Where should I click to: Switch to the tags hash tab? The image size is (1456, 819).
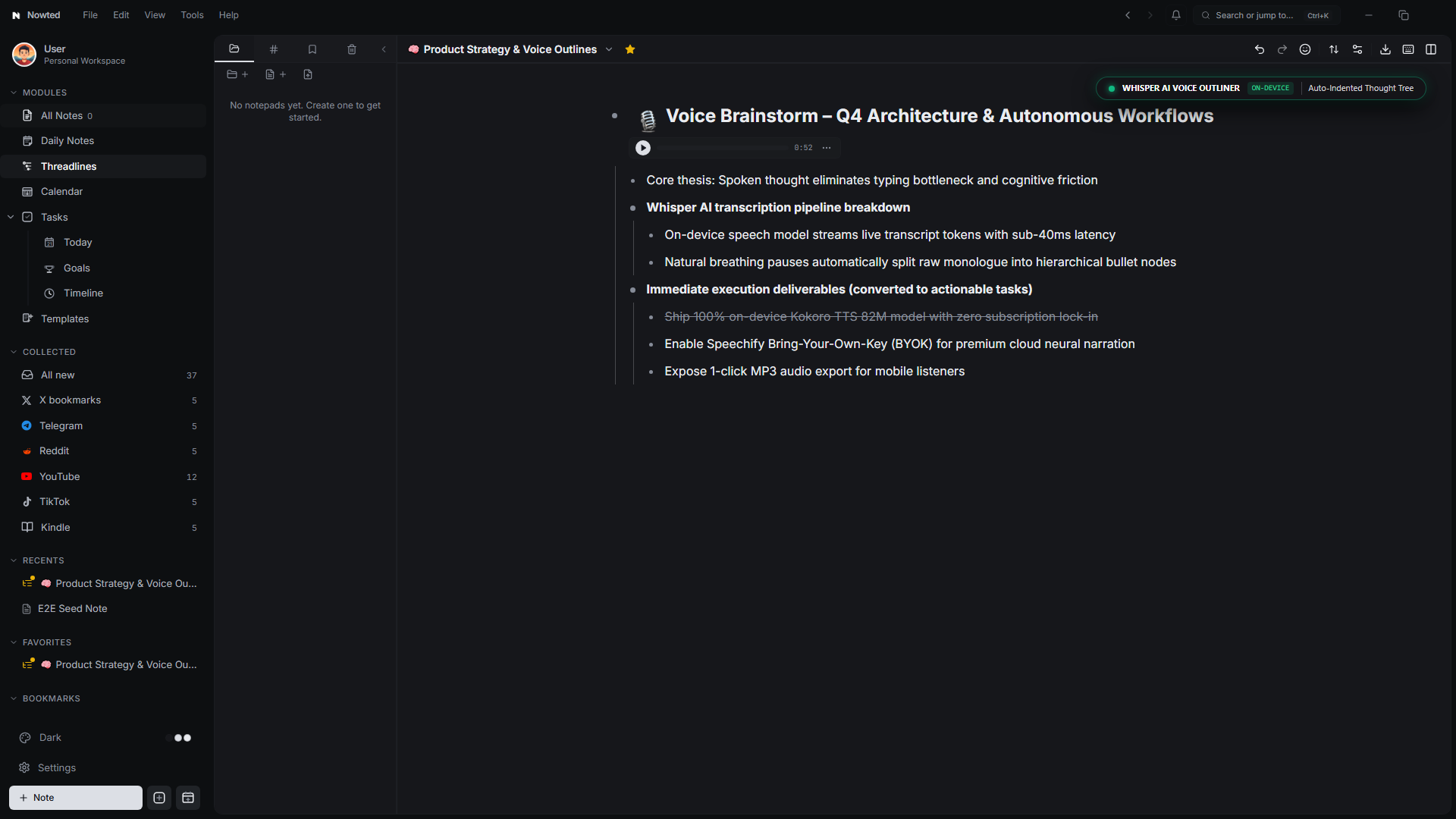point(274,49)
